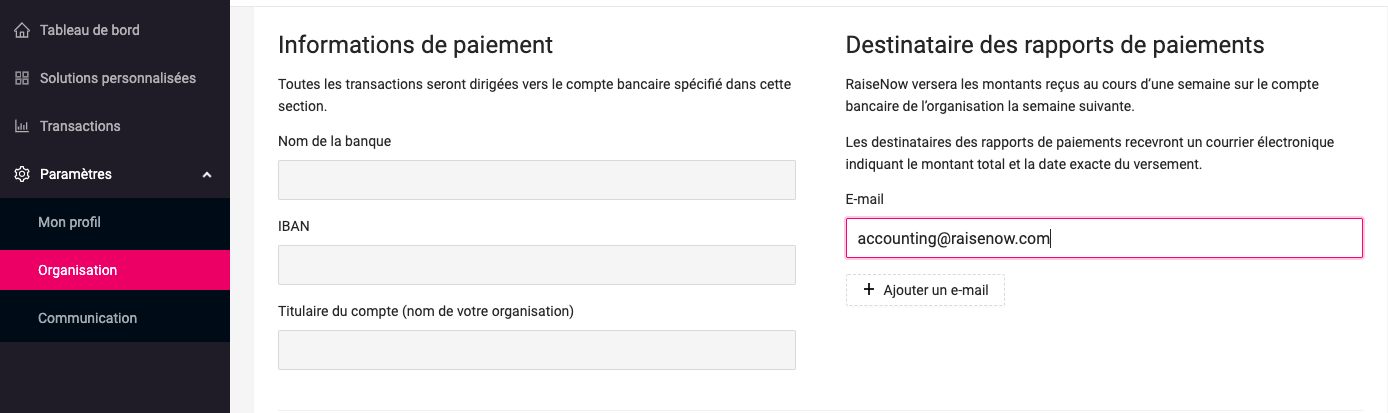
Task: Open the Mon profil settings page
Action: click(x=69, y=222)
